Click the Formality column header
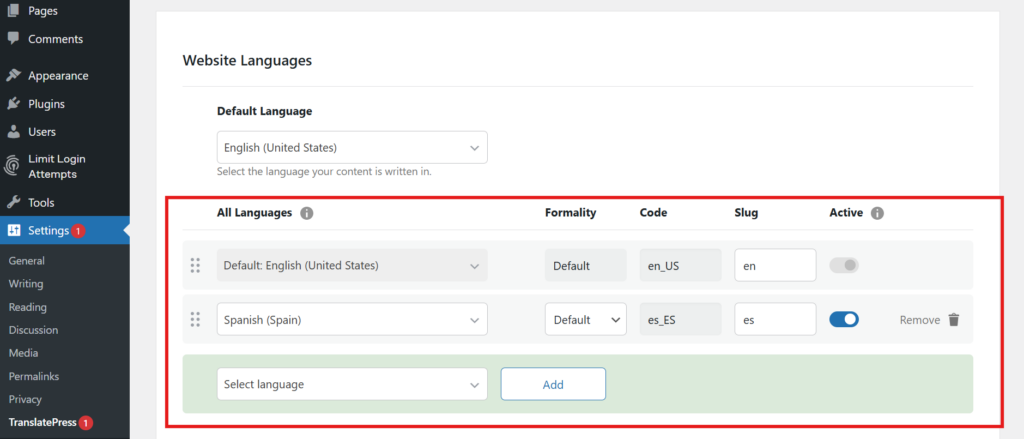The width and height of the screenshot is (1024, 439). pyautogui.click(x=570, y=213)
